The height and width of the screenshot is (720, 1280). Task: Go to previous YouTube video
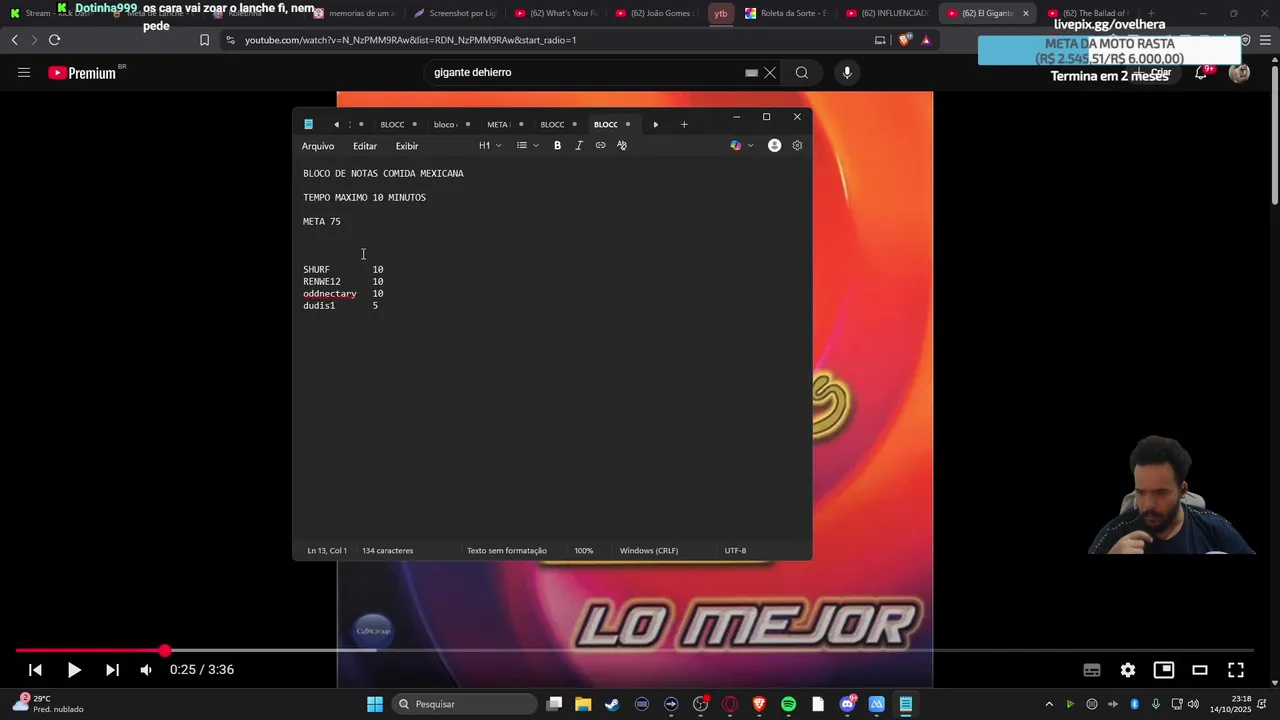(35, 670)
